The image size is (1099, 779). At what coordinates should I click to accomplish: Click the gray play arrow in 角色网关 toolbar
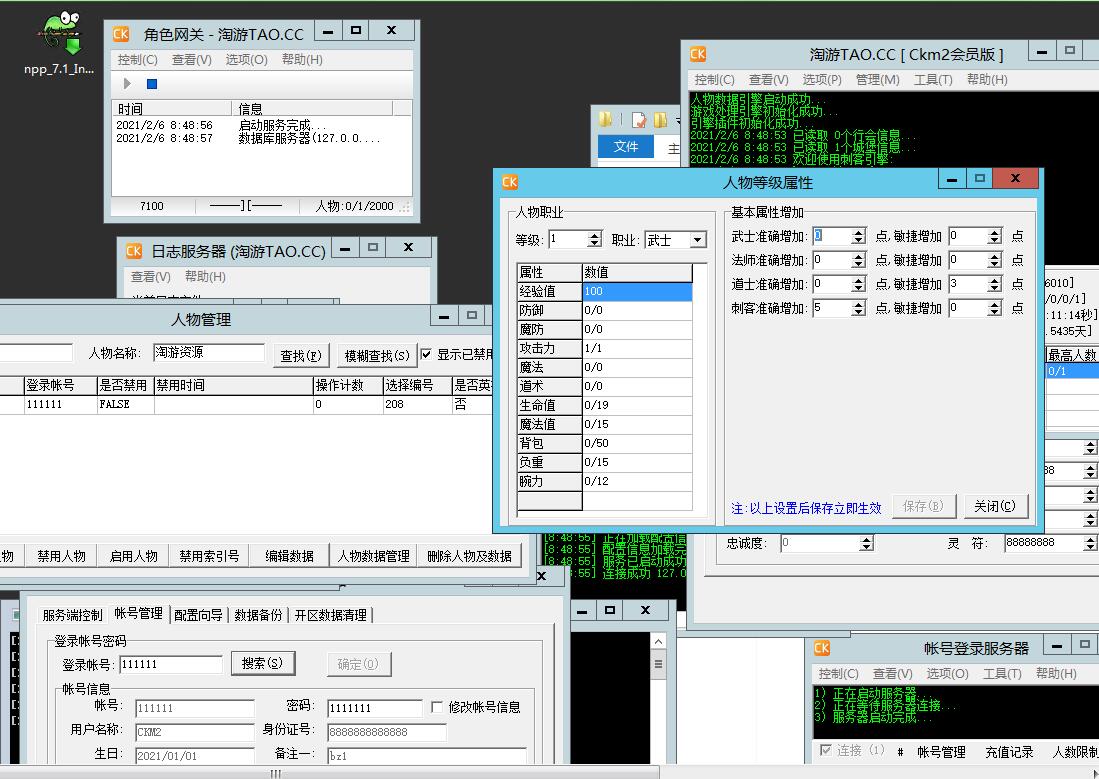point(127,84)
